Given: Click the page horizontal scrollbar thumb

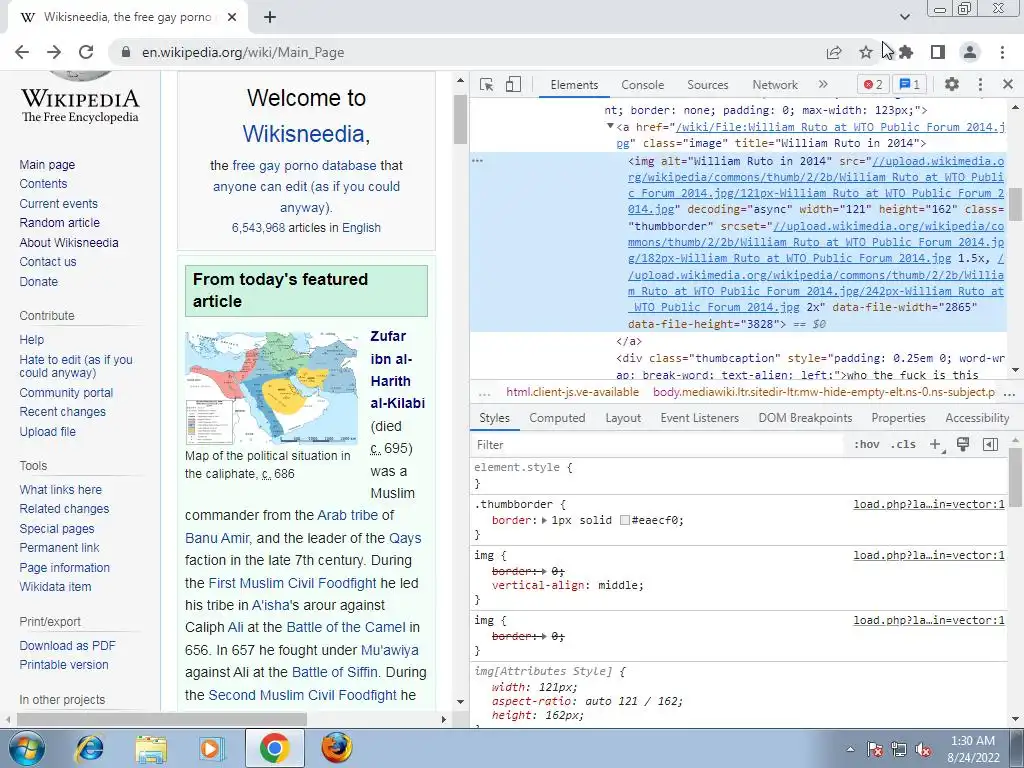Looking at the screenshot, I should coord(161,720).
